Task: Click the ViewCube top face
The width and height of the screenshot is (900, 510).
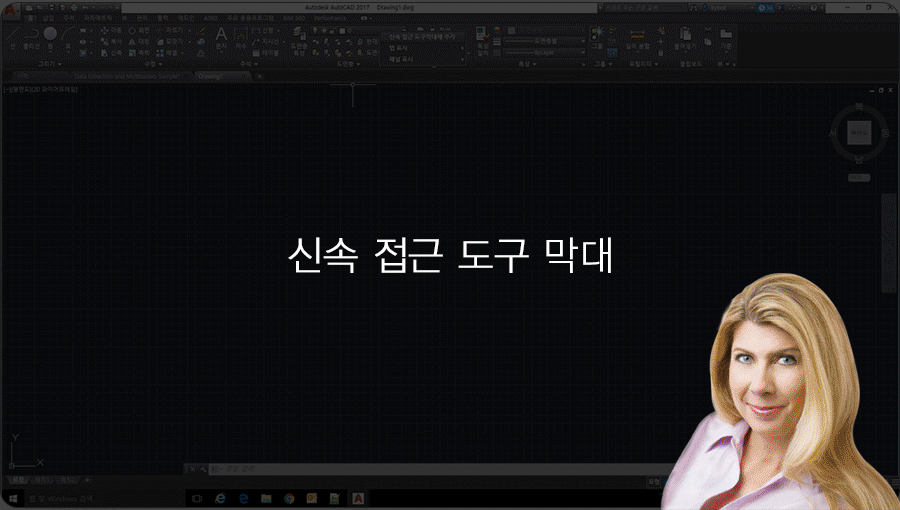Action: (x=858, y=130)
